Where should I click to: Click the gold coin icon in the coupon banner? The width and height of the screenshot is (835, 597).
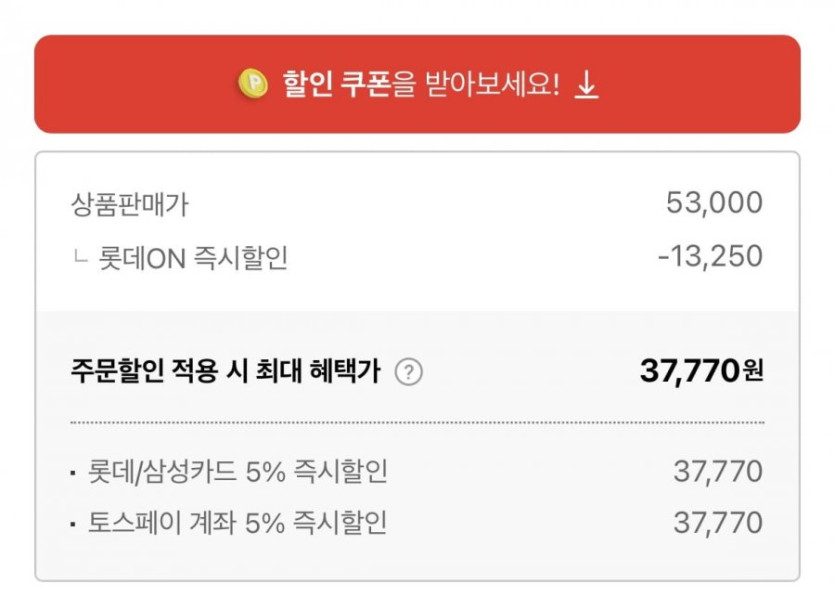(x=253, y=85)
